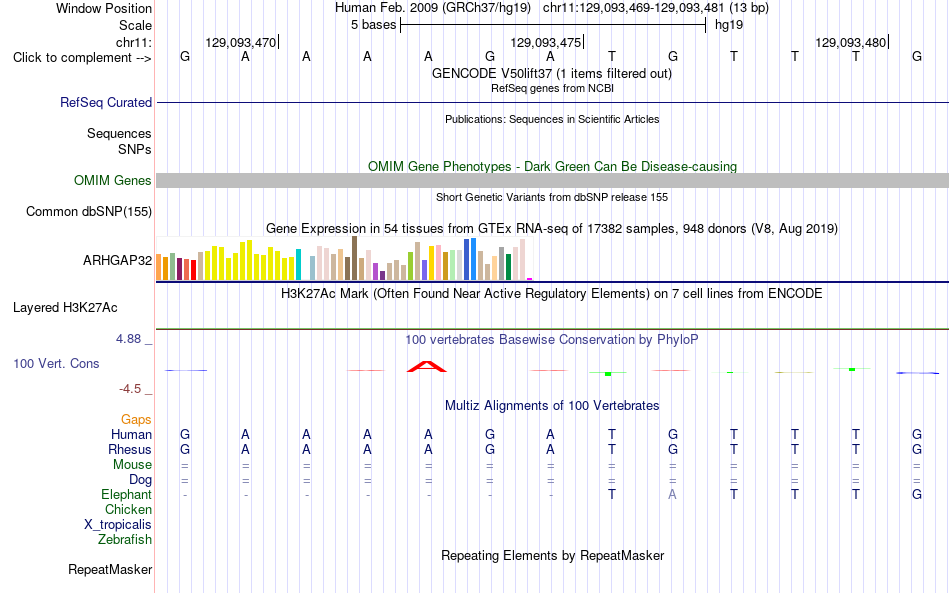The image size is (950, 593).
Task: Select the Human species row label
Action: tap(131, 434)
